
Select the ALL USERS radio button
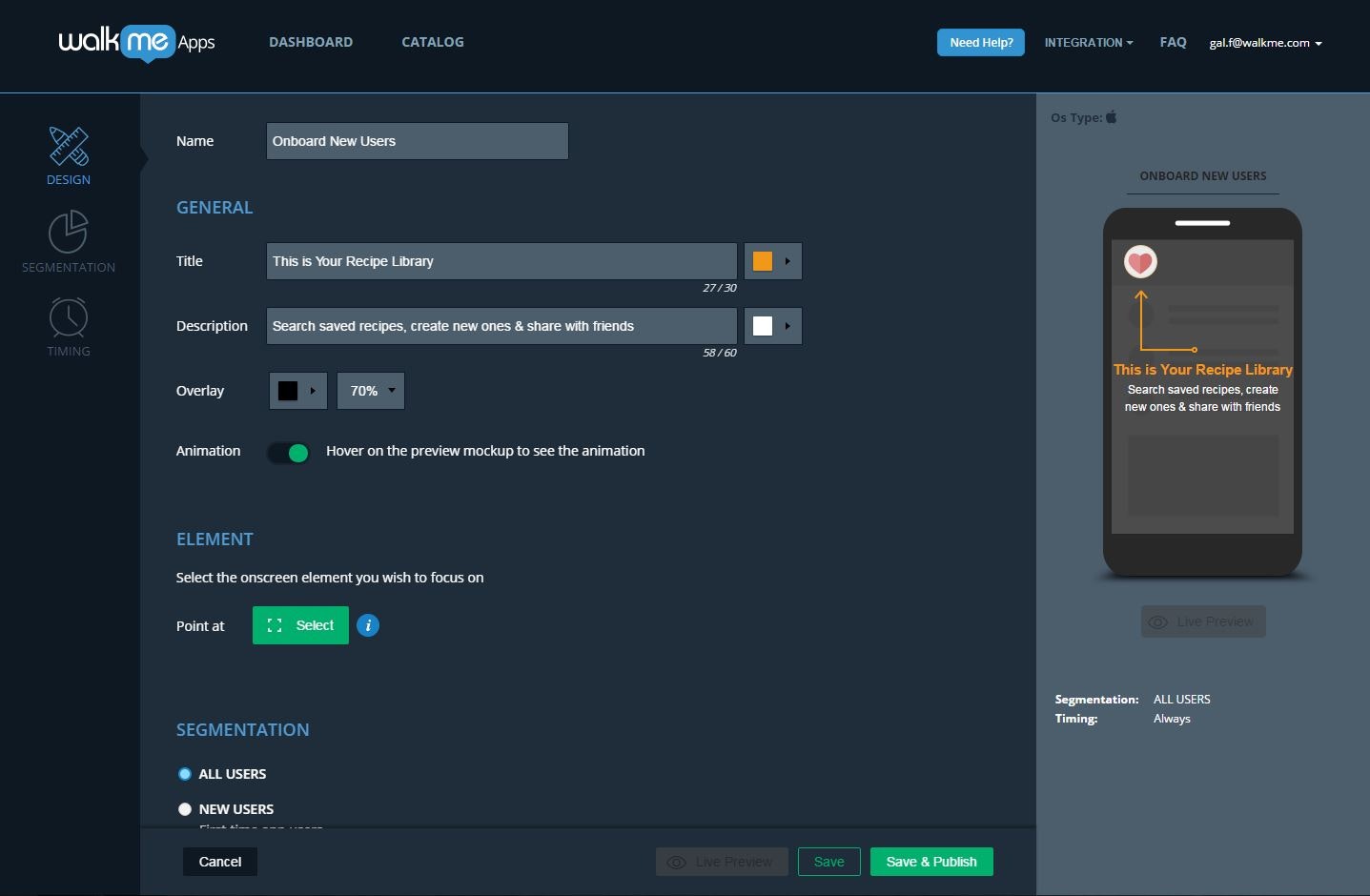point(185,773)
